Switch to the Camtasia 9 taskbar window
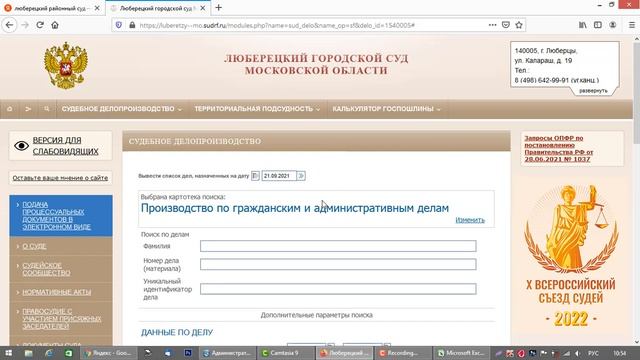The image size is (640, 360). point(286,353)
